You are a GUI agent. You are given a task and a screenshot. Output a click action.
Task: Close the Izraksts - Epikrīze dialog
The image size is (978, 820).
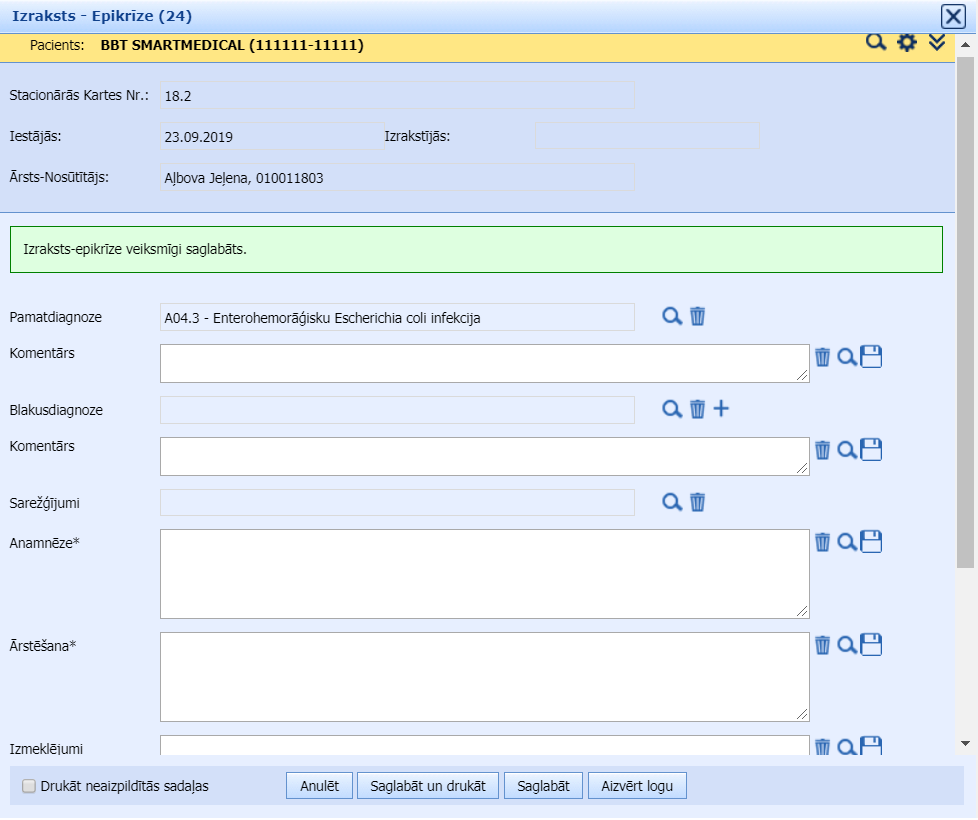(x=952, y=16)
